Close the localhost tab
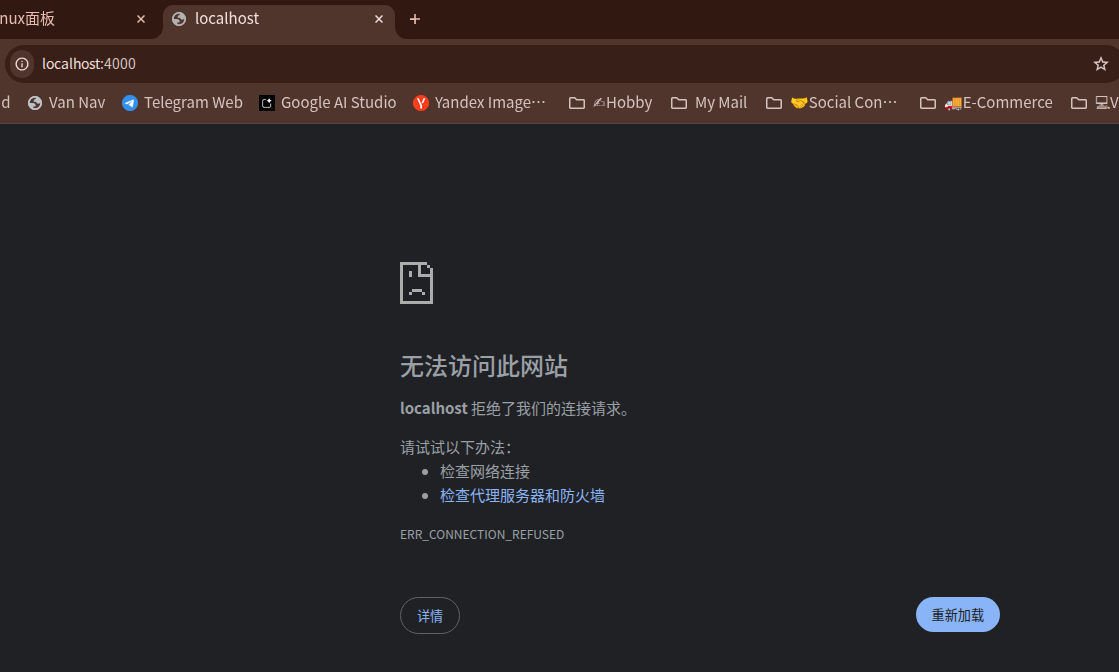The image size is (1119, 672). pyautogui.click(x=379, y=19)
